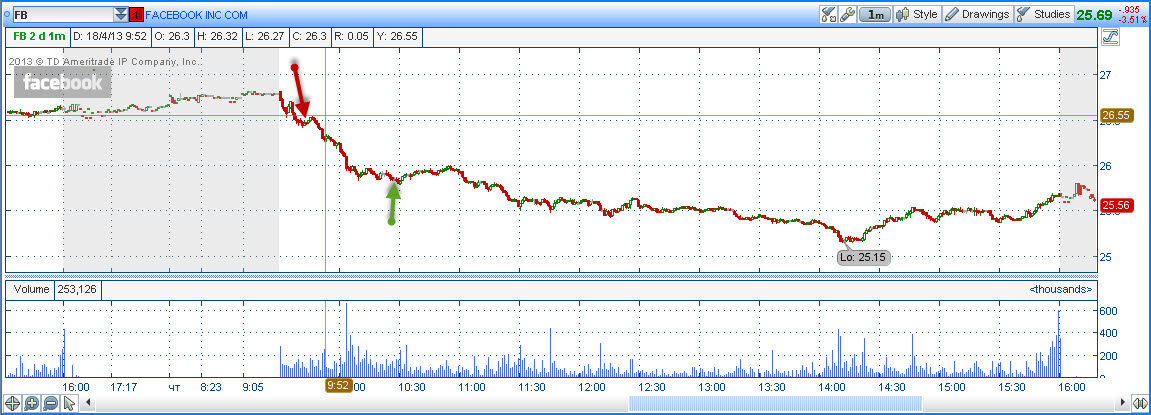The height and width of the screenshot is (415, 1151).
Task: Click the O: 26.3 open value
Action: tap(172, 37)
